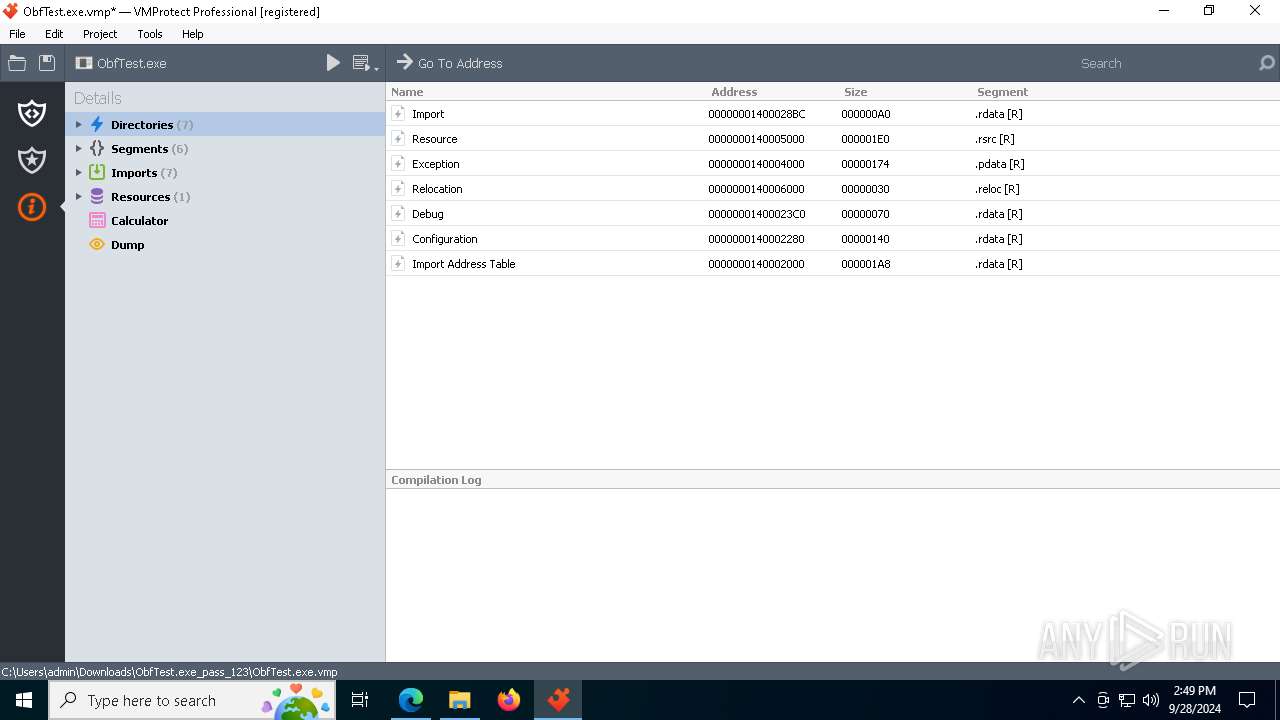Click the icon beside Debug row
This screenshot has height=720, width=1280.
[398, 214]
